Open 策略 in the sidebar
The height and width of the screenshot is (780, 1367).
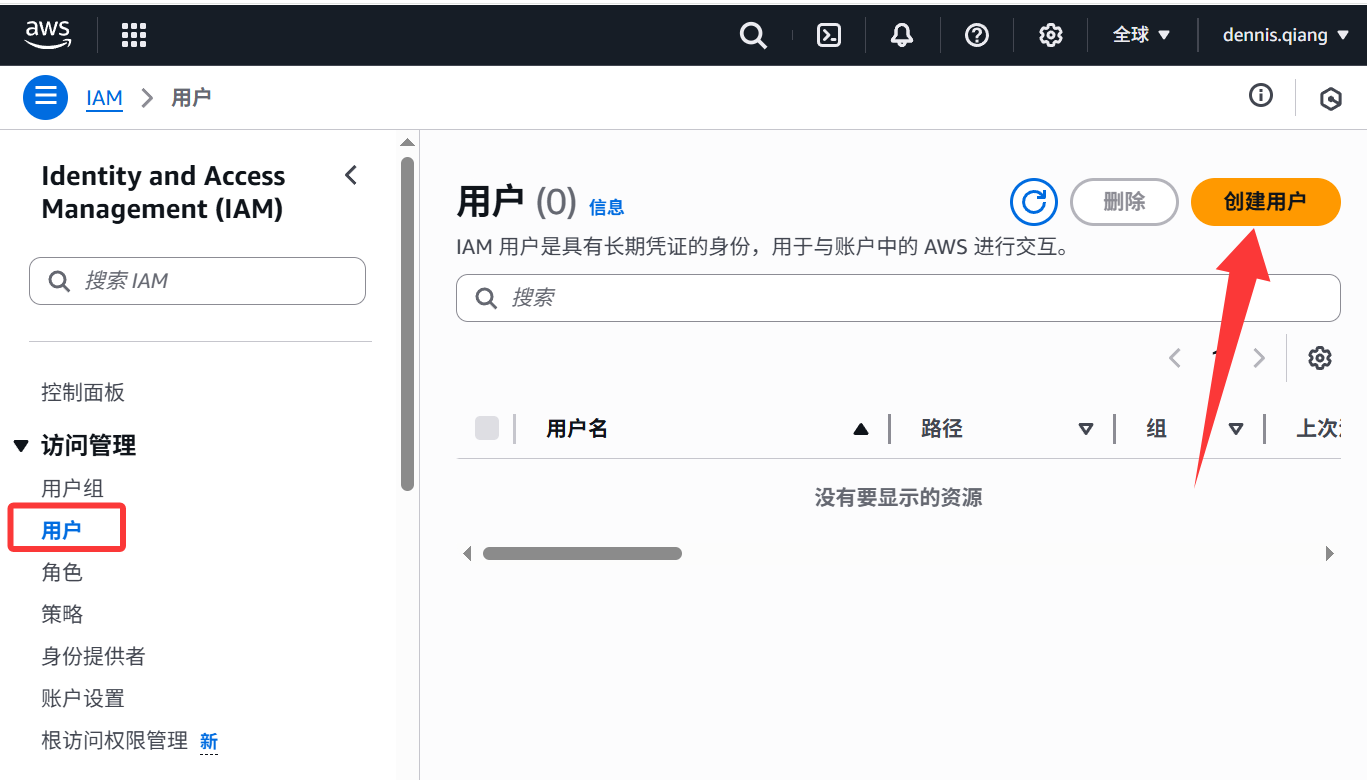point(61,614)
